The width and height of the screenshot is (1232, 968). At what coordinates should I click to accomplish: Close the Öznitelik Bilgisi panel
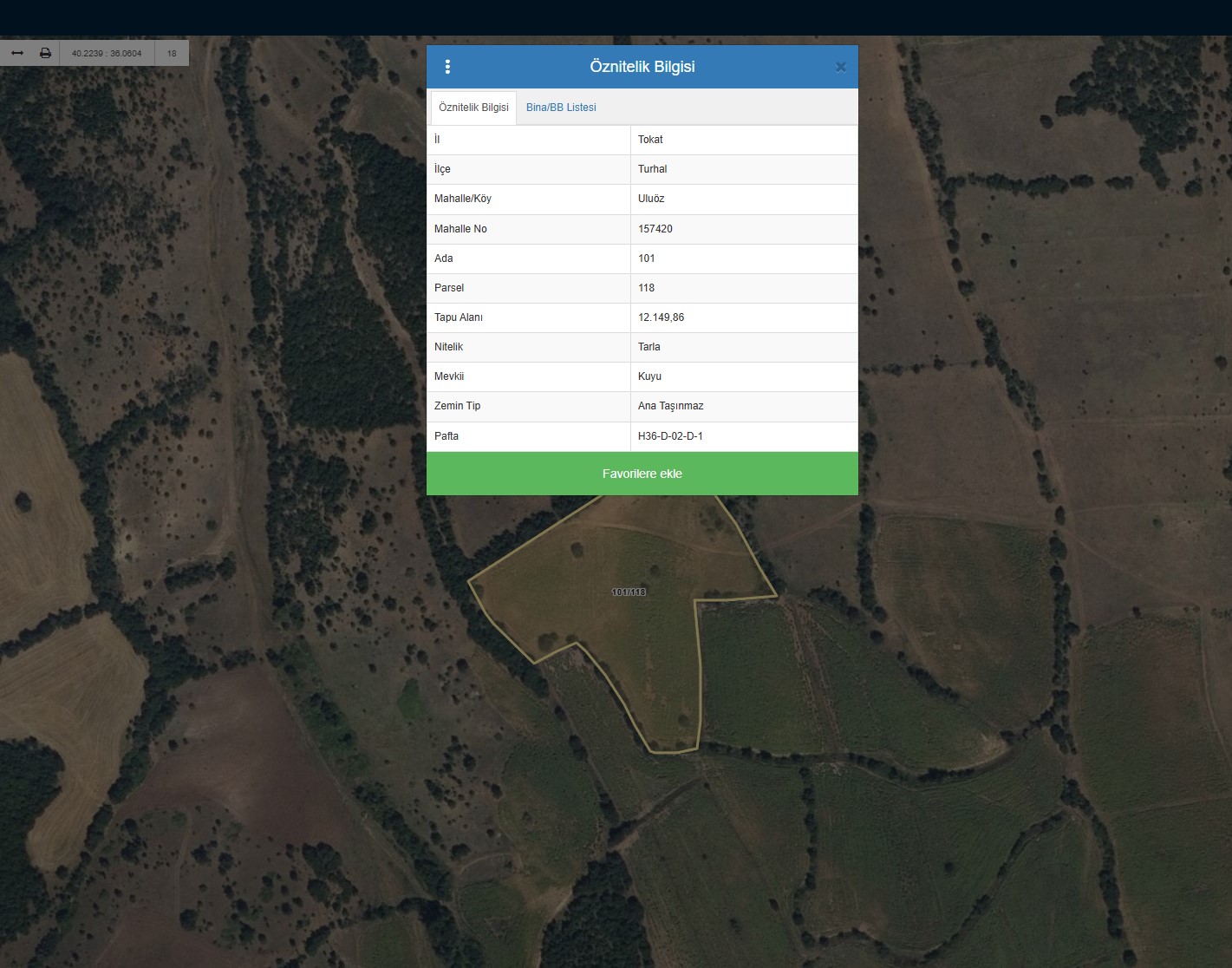(840, 67)
